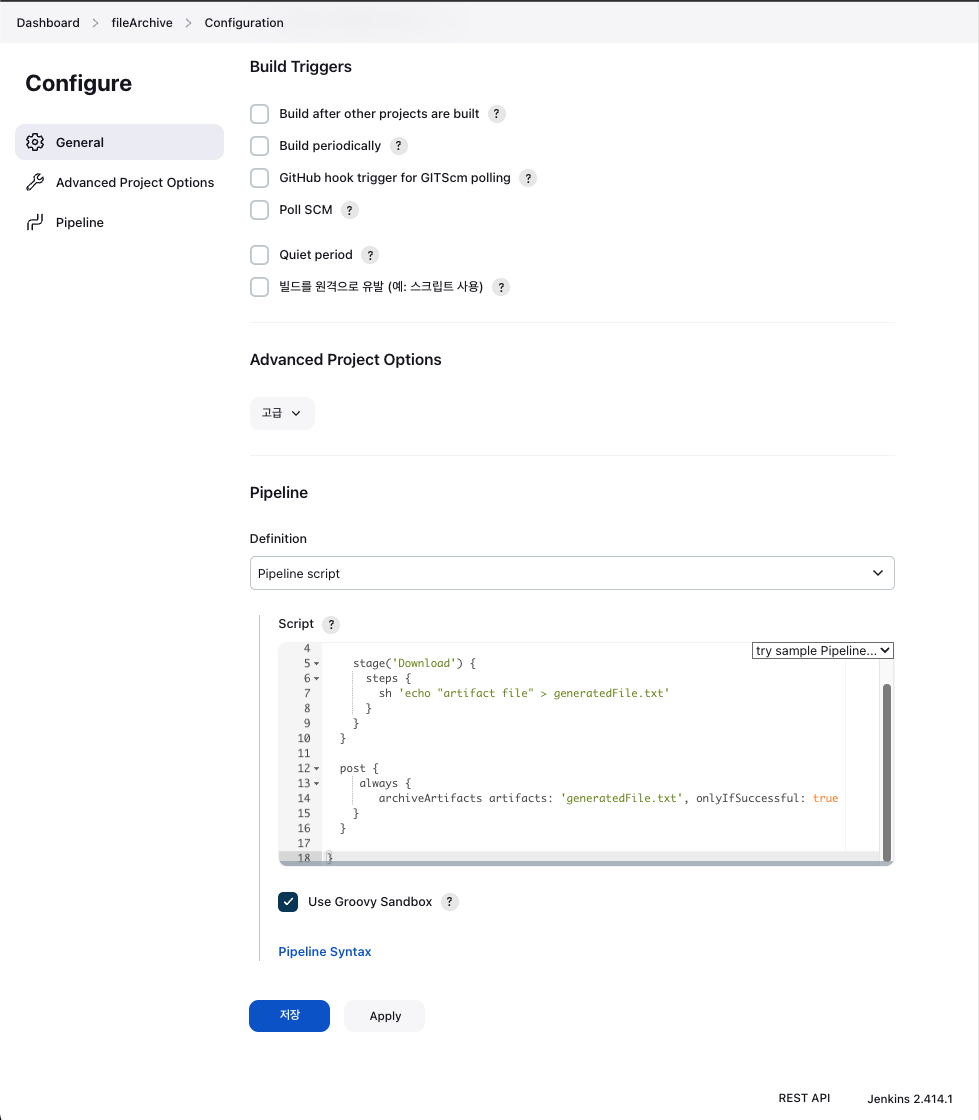Click the General gear icon in sidebar
Screen dimensions: 979x1120
(x=35, y=142)
